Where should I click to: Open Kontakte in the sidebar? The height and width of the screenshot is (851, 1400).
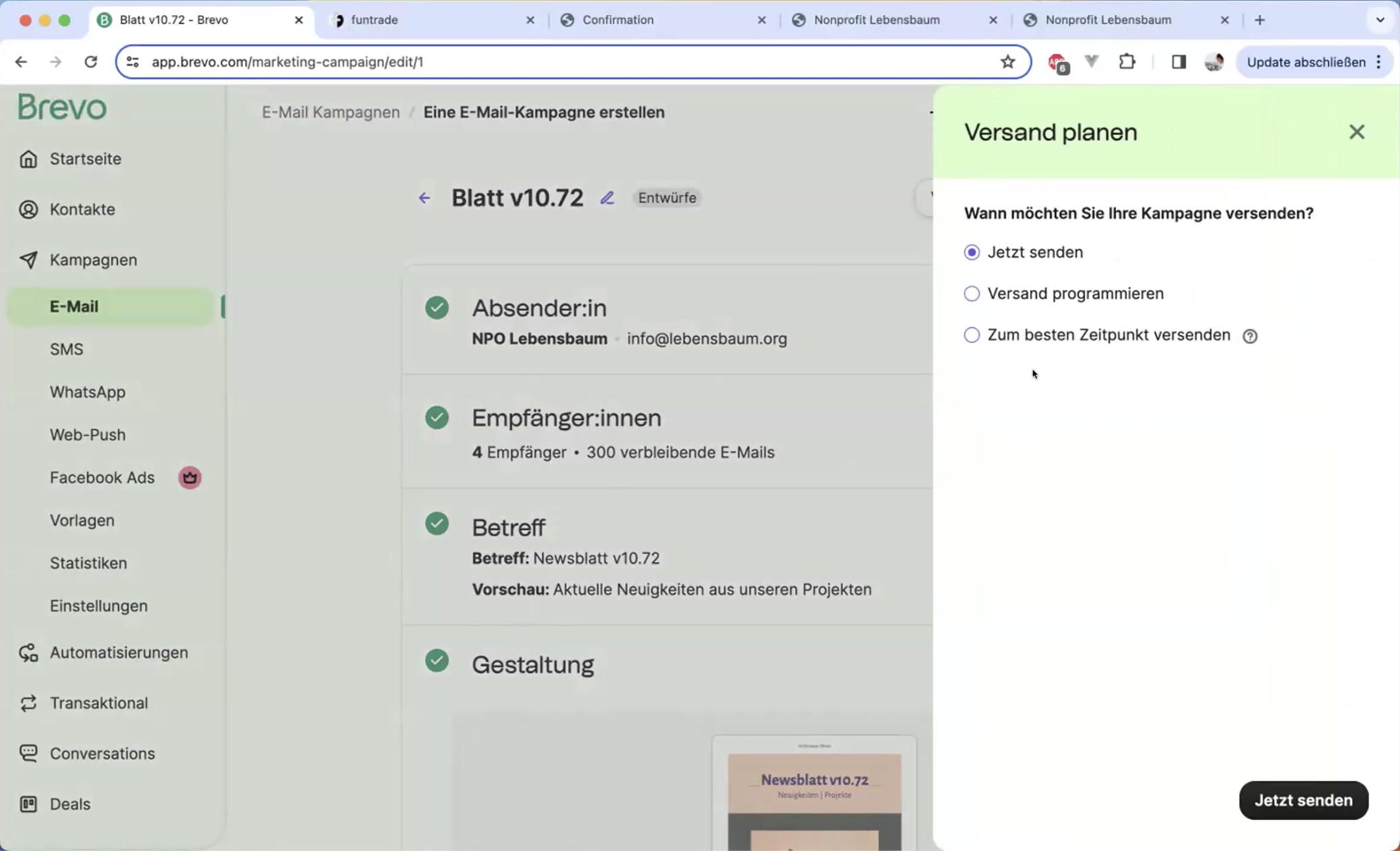click(82, 209)
